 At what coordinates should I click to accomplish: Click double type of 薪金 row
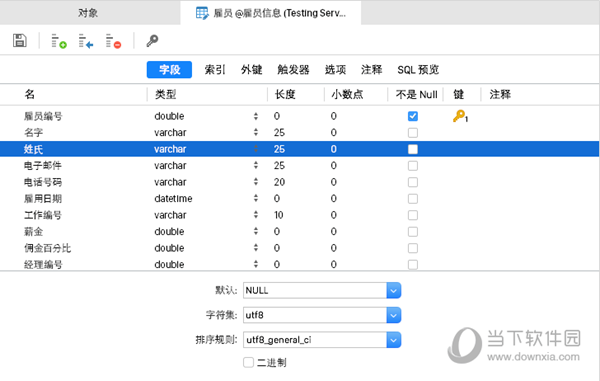point(169,231)
